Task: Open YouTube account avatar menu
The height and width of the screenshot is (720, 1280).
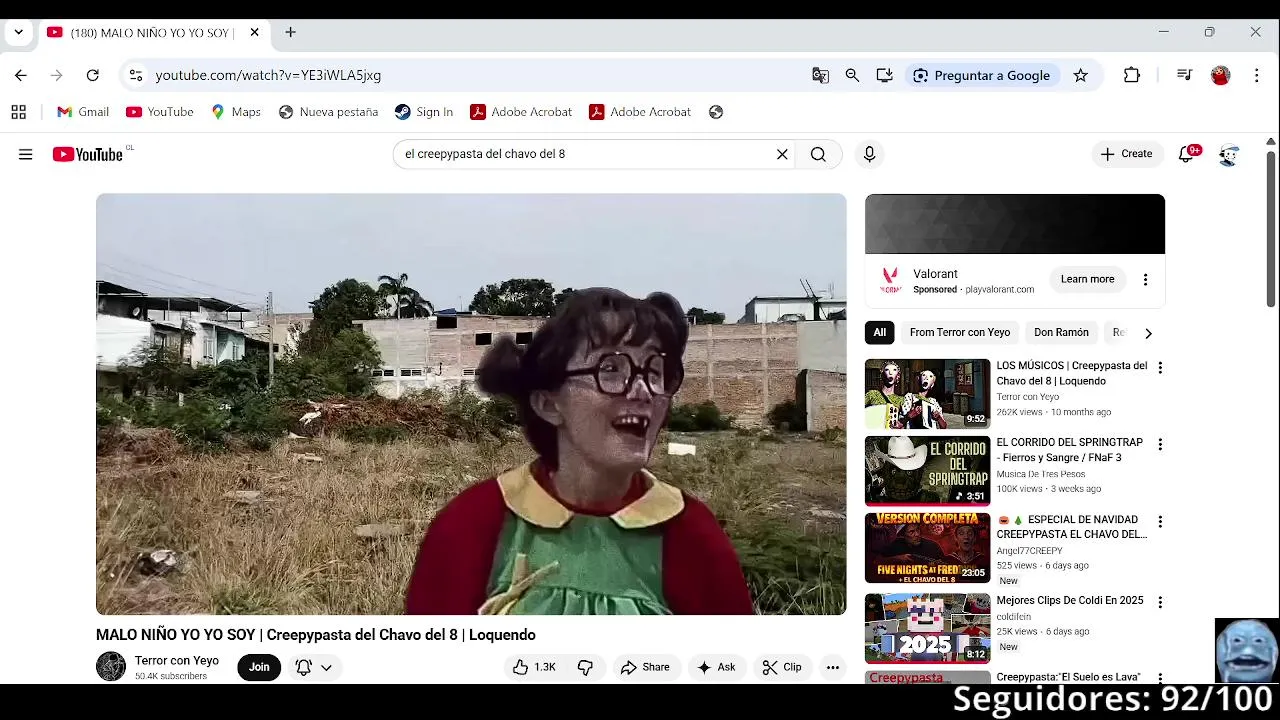Action: (1229, 155)
